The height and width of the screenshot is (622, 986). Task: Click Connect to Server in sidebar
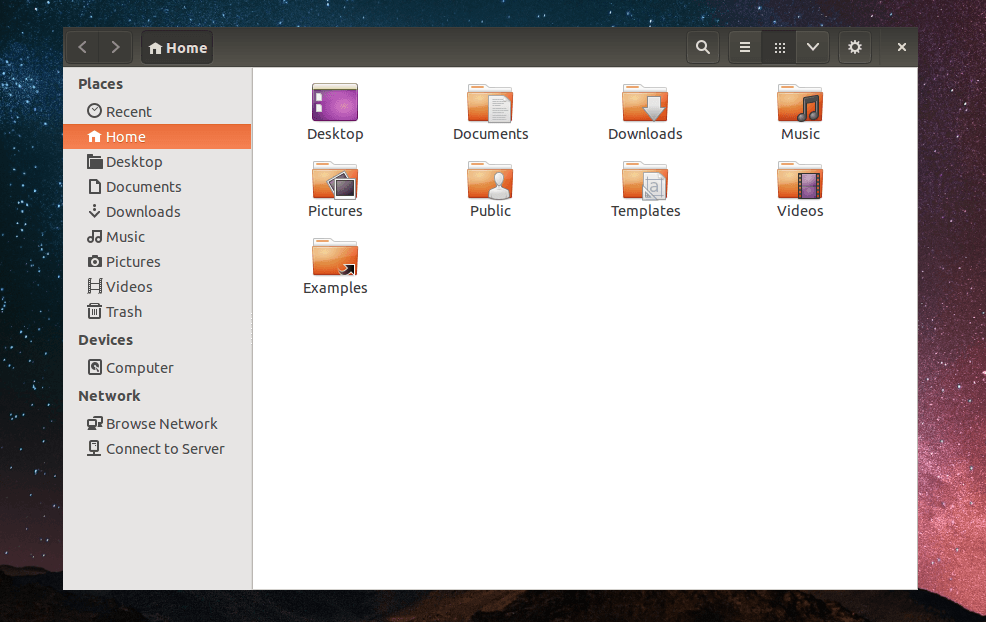165,448
